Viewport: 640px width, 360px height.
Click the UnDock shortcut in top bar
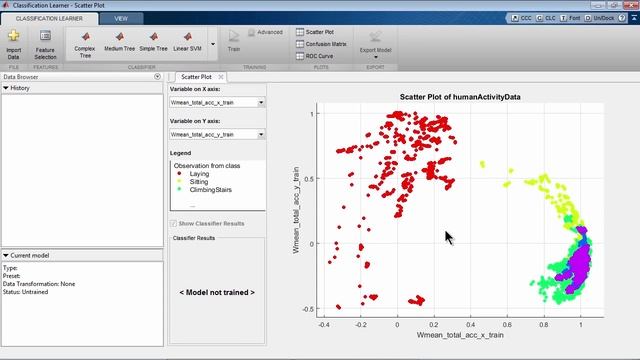pyautogui.click(x=599, y=18)
